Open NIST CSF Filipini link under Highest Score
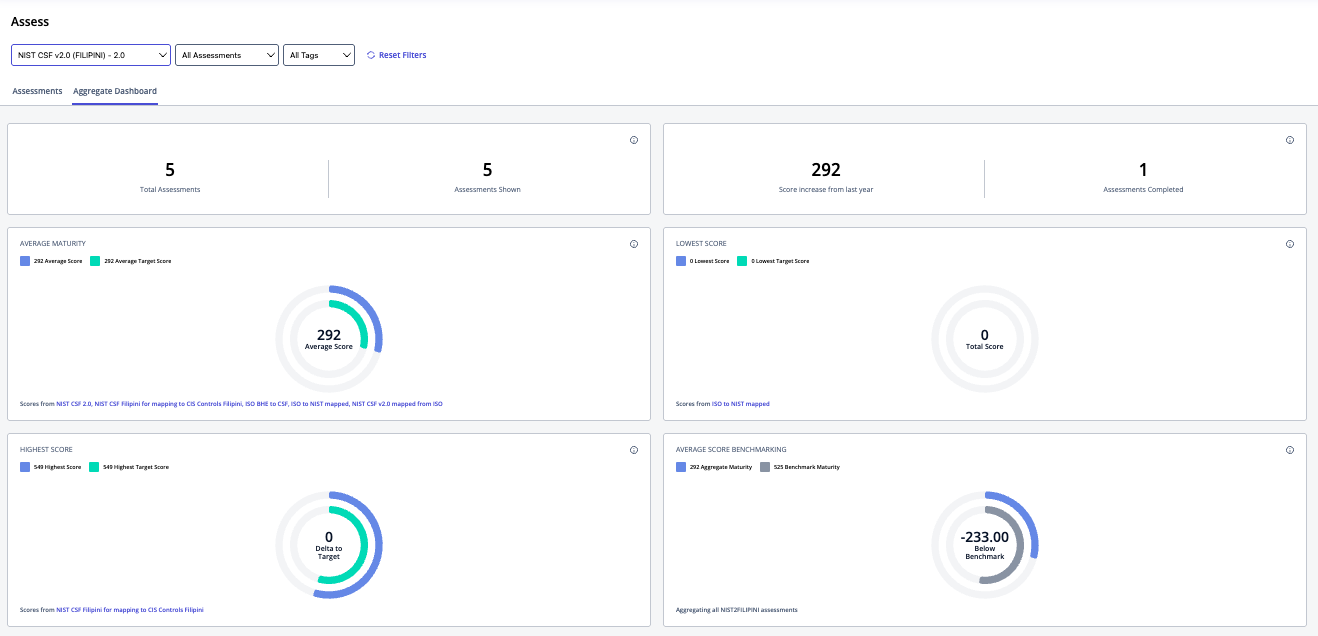Image resolution: width=1318 pixels, height=636 pixels. point(130,609)
